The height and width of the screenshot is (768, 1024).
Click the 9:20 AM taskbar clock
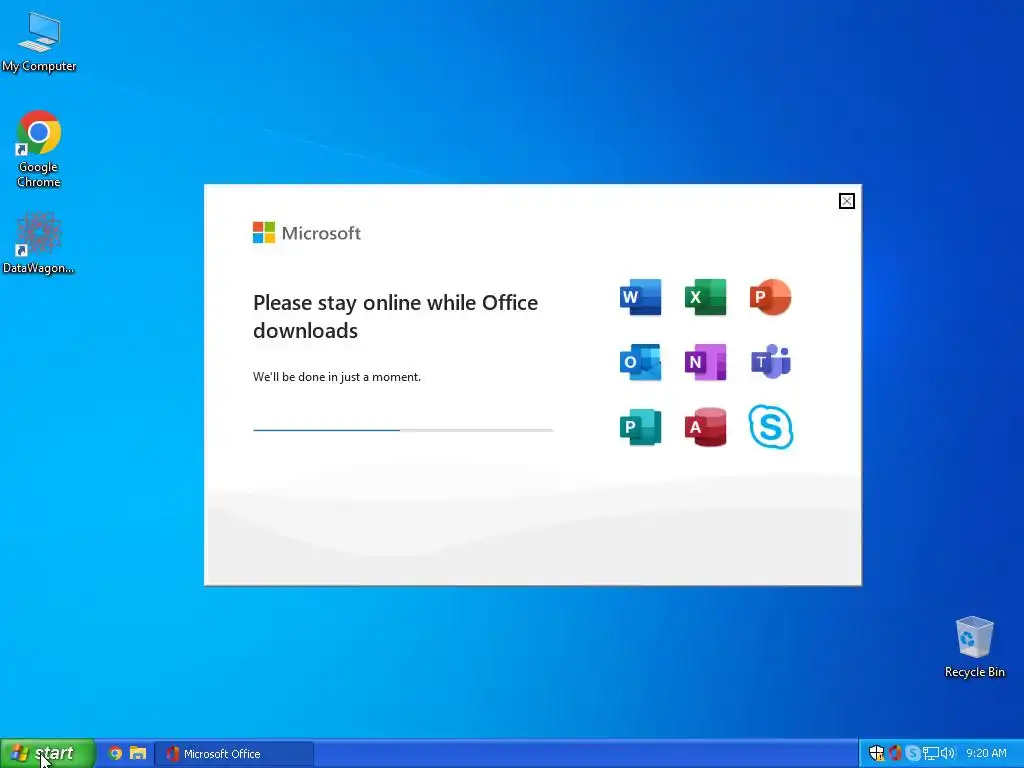coord(986,753)
